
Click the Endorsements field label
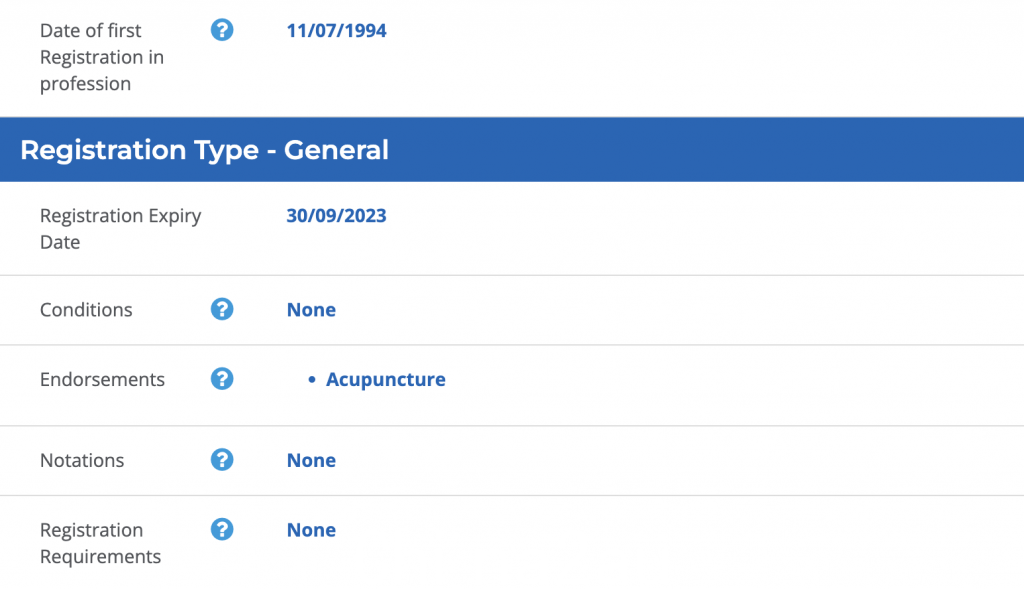click(x=103, y=379)
